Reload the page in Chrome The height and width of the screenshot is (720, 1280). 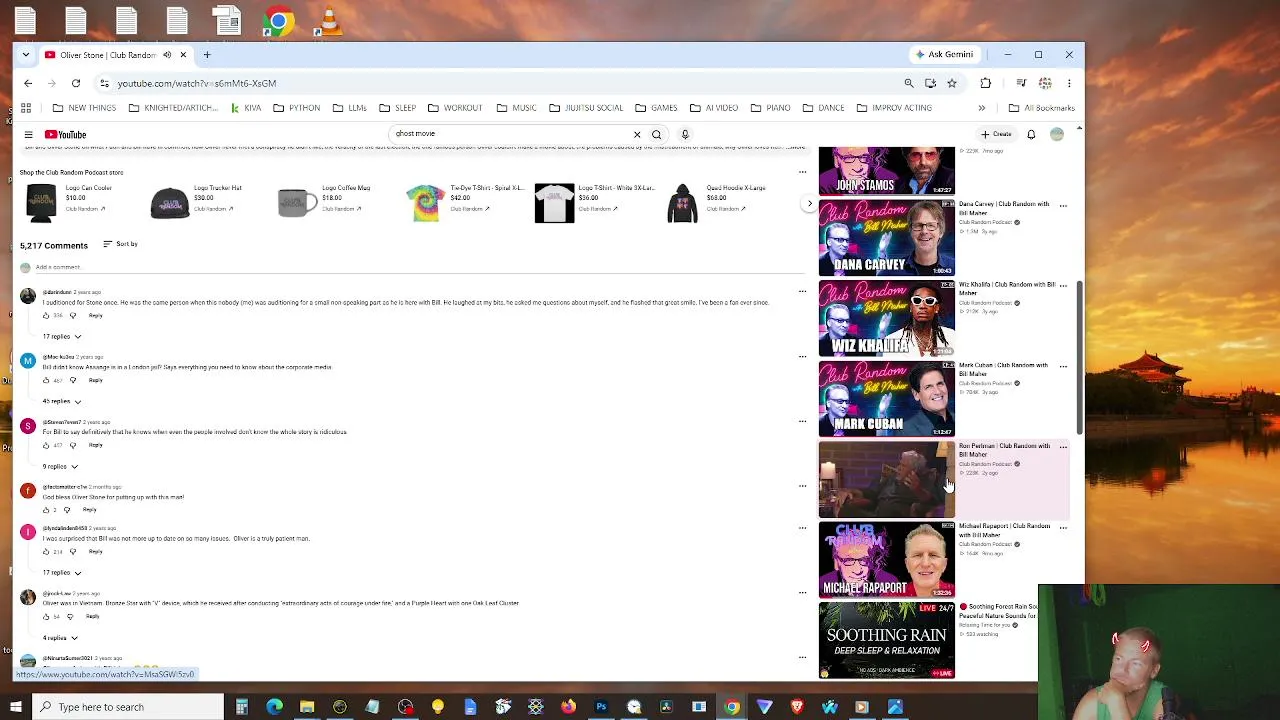76,83
